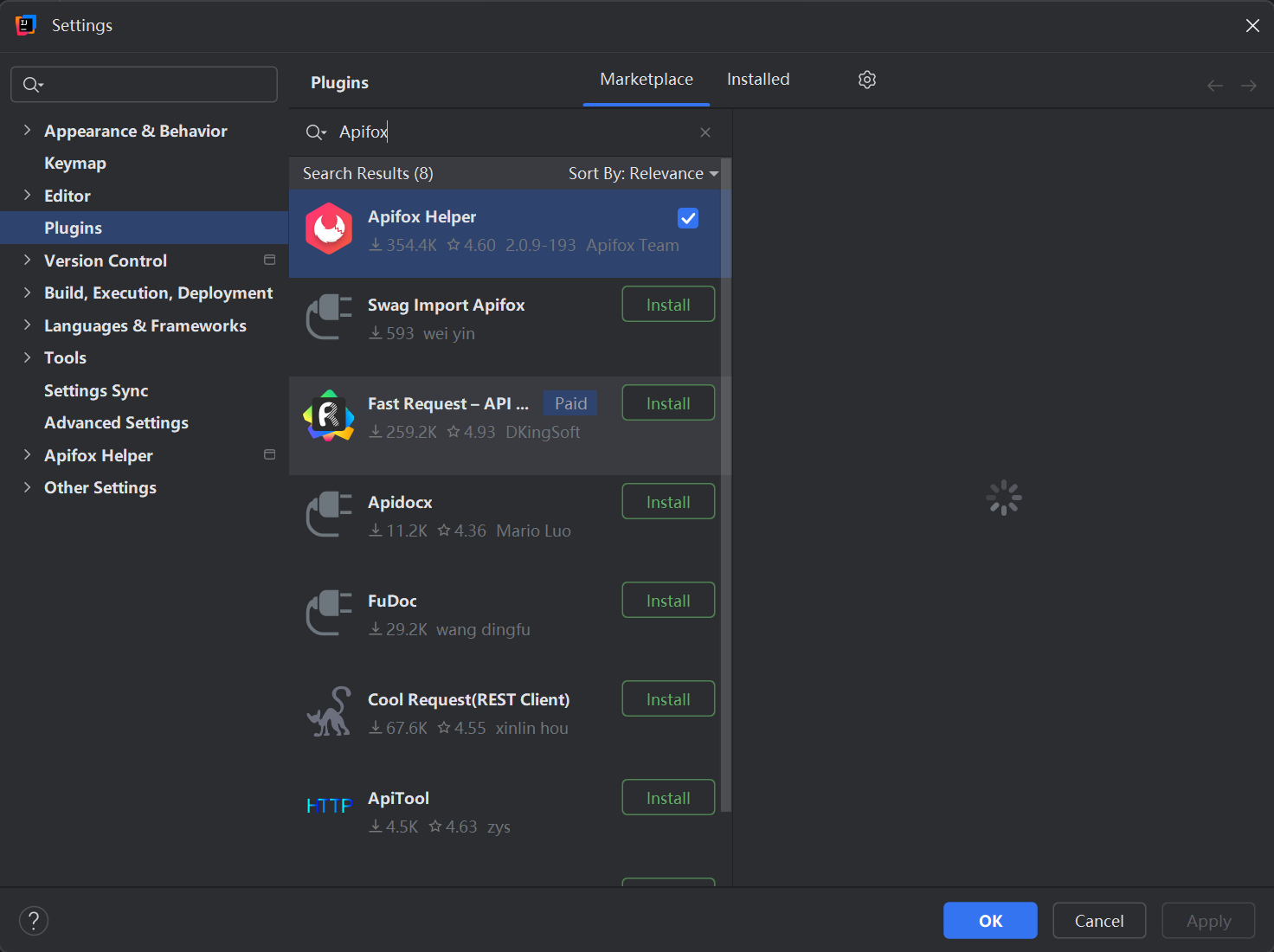
Task: Click the Fast Request plugin logo
Action: point(329,415)
